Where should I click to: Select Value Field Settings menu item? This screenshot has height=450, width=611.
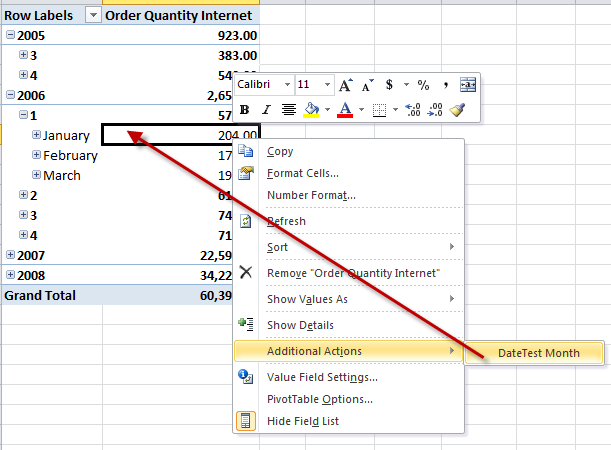pyautogui.click(x=322, y=377)
